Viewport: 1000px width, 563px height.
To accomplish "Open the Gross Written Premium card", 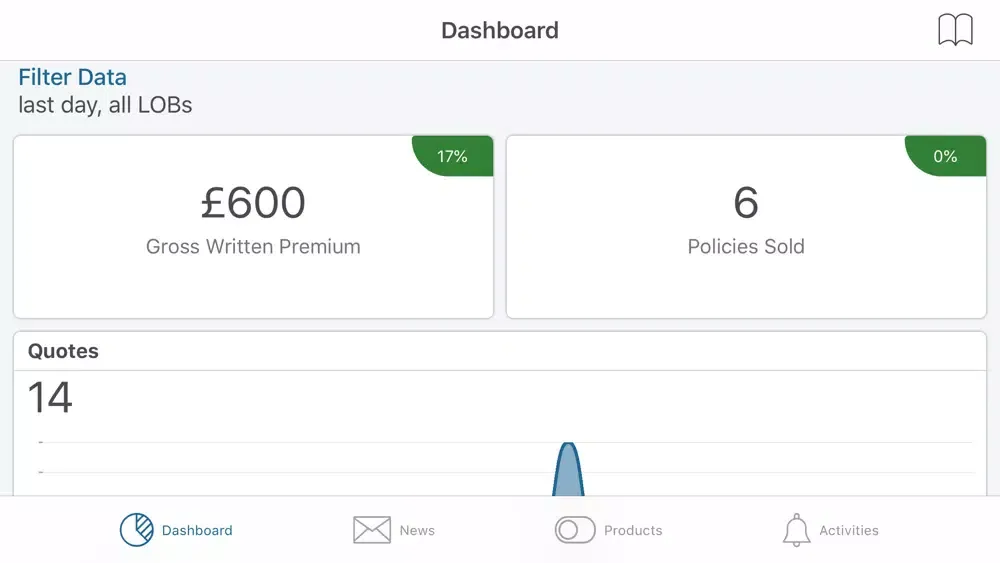I will (253, 226).
